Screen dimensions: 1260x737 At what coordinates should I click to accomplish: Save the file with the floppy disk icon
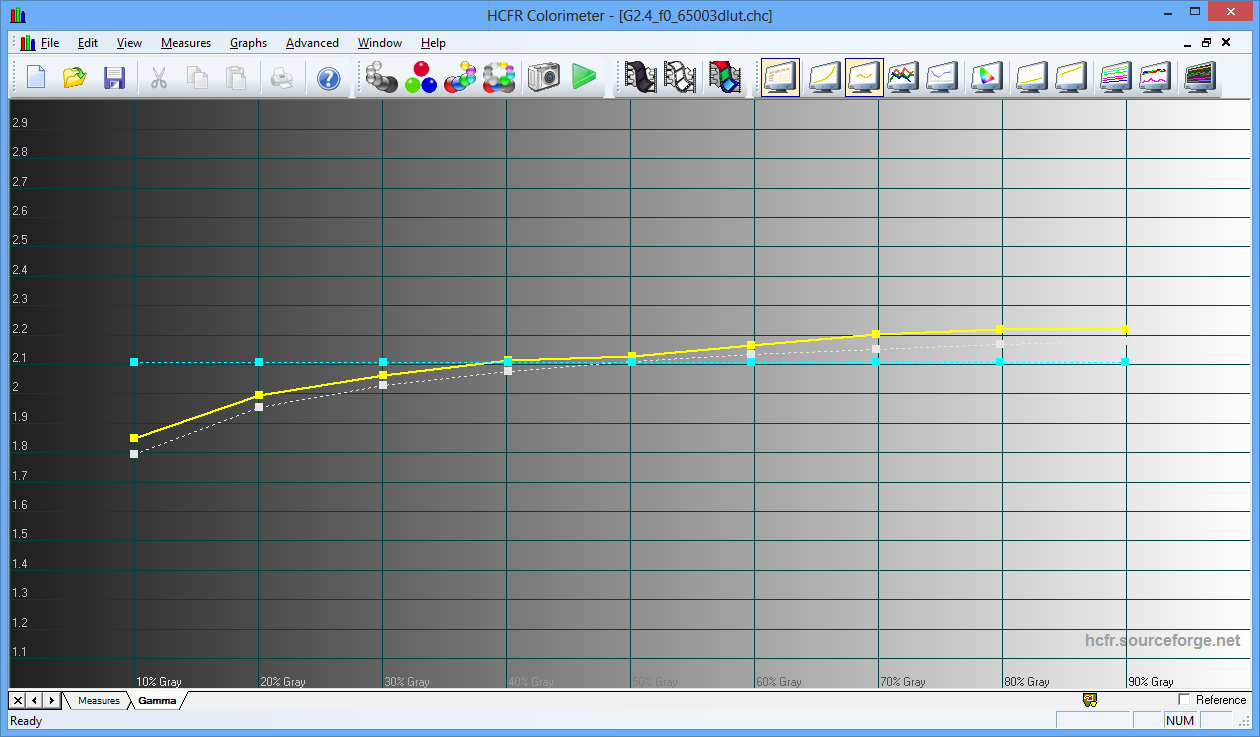(114, 77)
